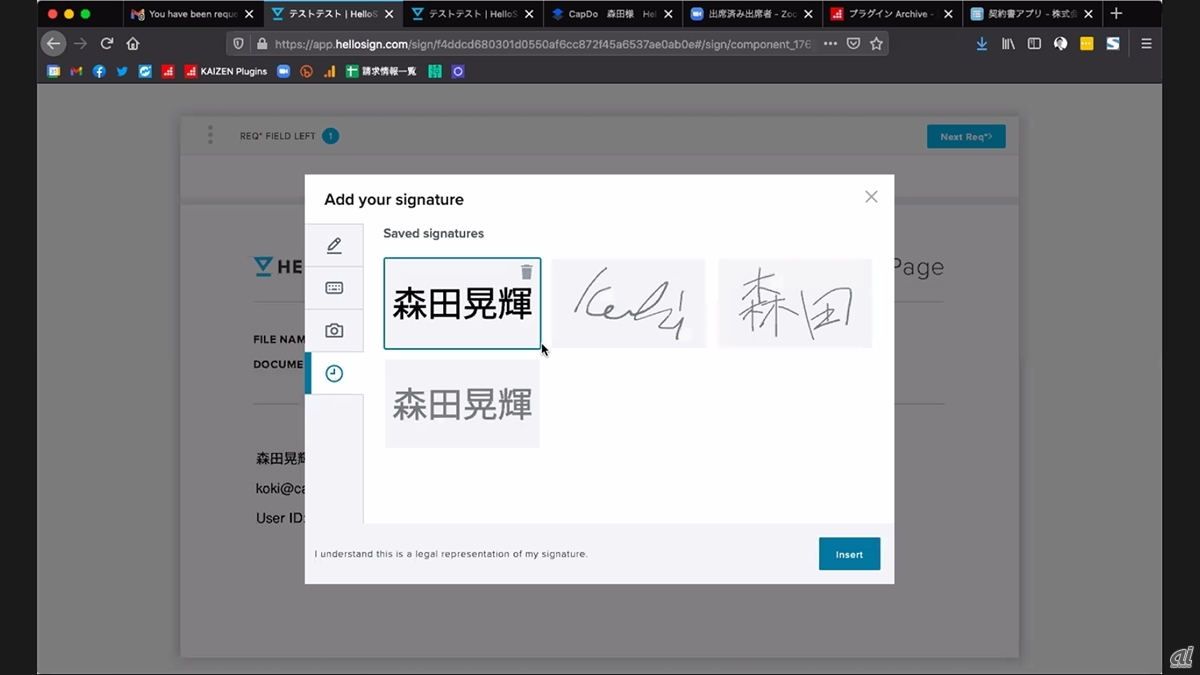The height and width of the screenshot is (675, 1200).
Task: Click the yellow extension icon
Action: tap(1087, 44)
